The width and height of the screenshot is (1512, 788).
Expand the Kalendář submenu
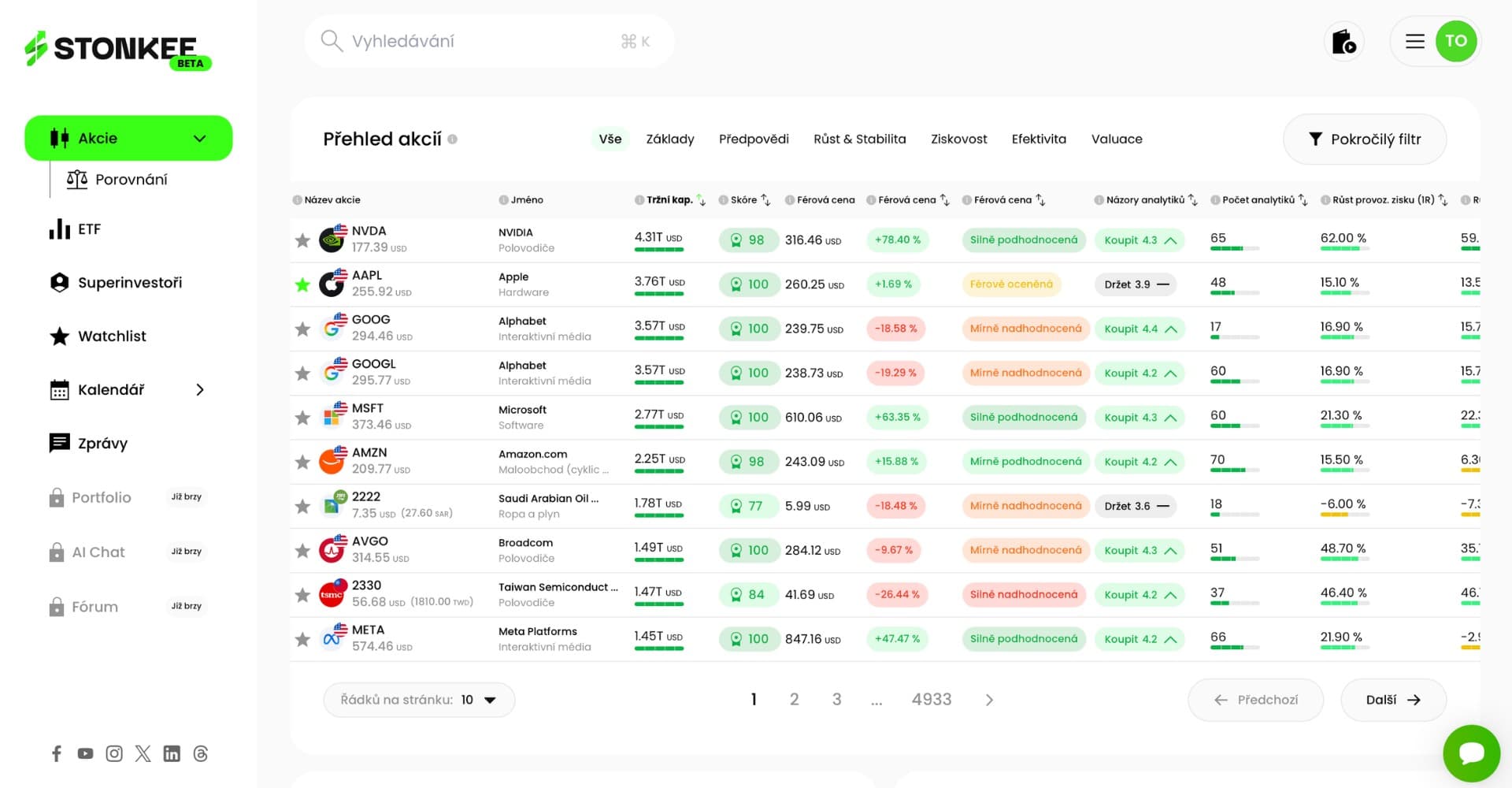tap(200, 390)
